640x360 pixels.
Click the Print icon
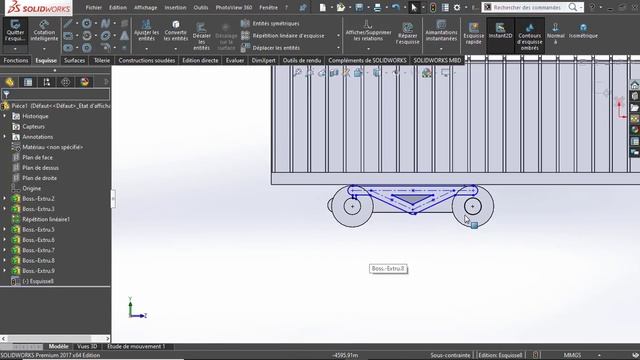(377, 7)
